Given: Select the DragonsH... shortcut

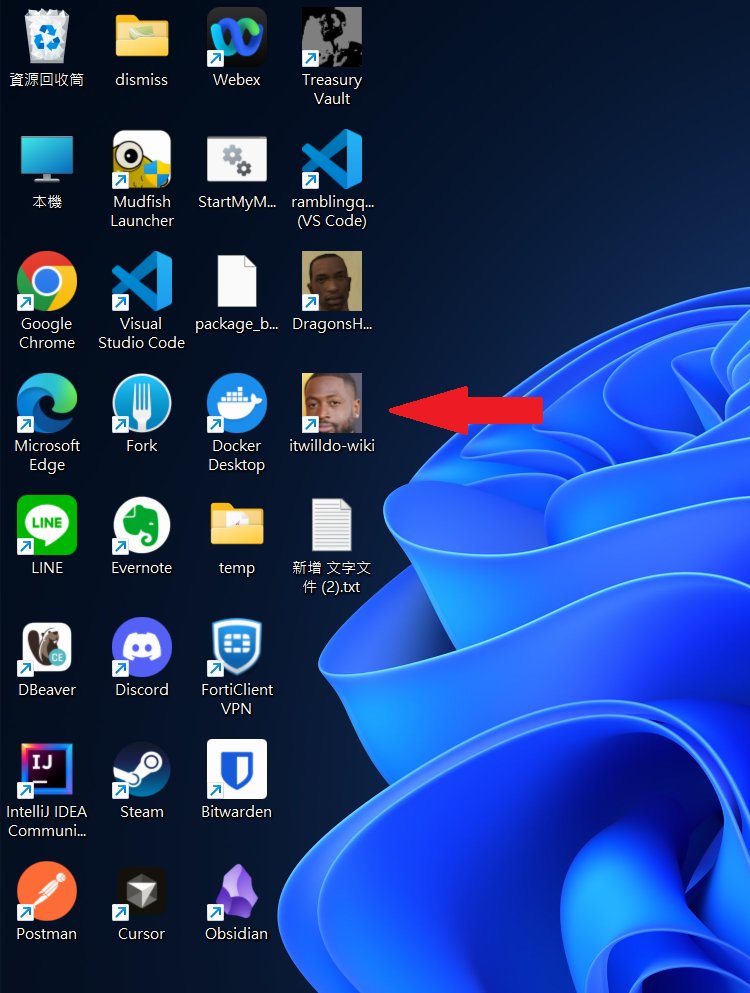Looking at the screenshot, I should click(332, 281).
